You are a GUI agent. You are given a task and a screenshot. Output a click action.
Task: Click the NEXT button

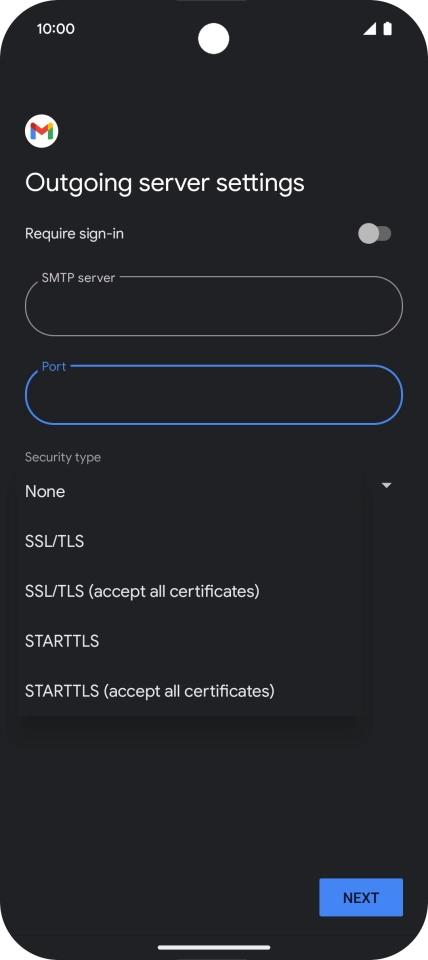point(361,898)
